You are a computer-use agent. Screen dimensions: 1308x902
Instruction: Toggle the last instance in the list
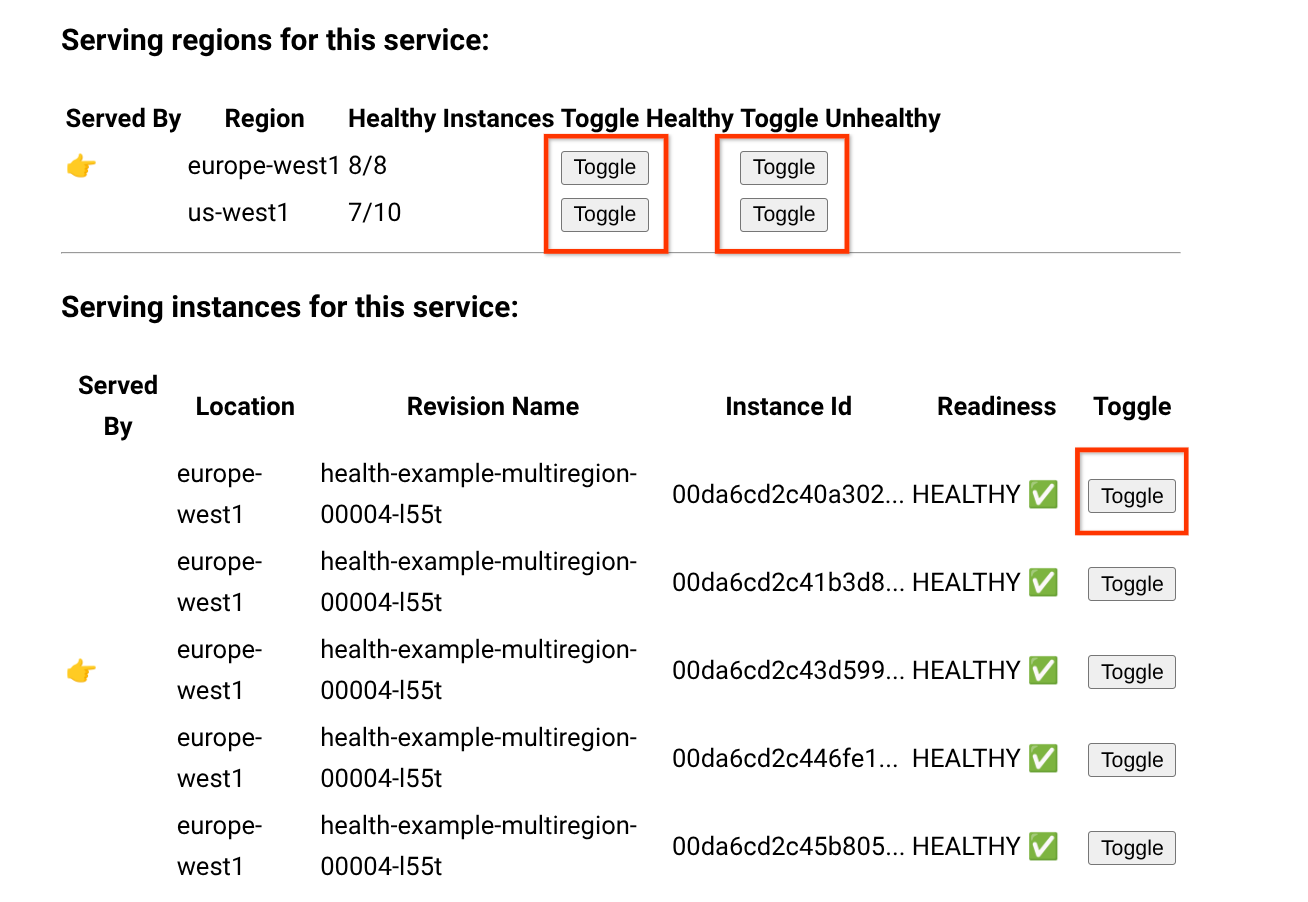[1131, 847]
